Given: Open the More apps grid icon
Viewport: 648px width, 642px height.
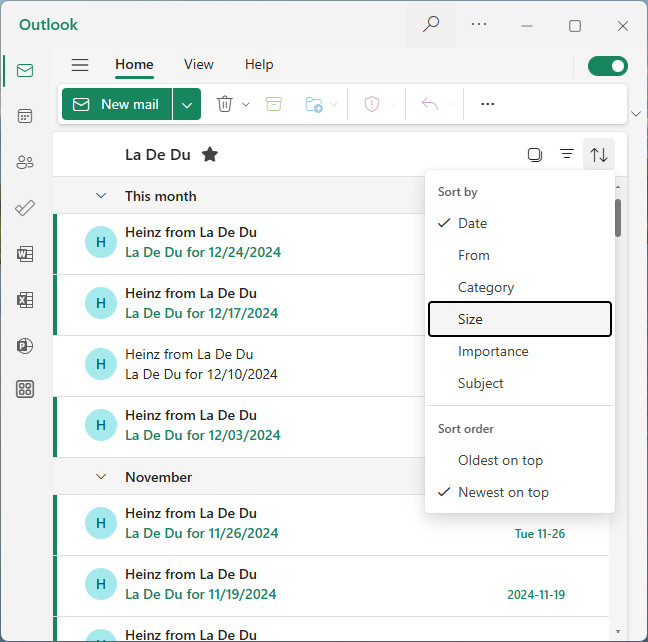Looking at the screenshot, I should coord(25,389).
